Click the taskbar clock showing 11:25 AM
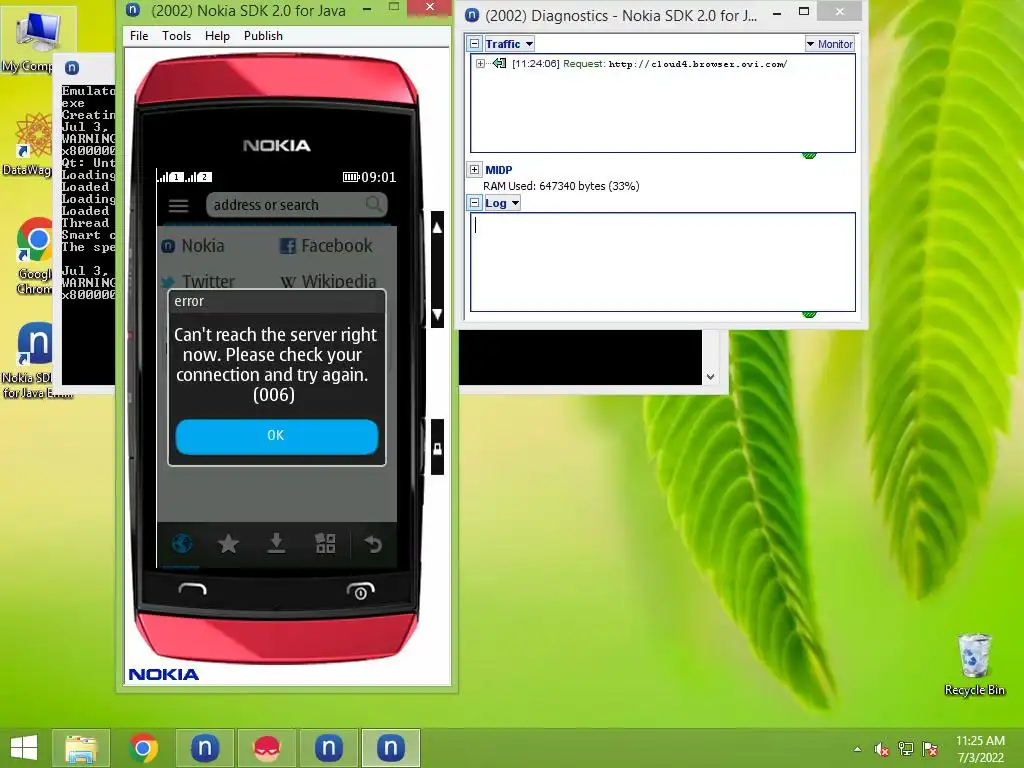Viewport: 1024px width, 768px height. pos(980,749)
